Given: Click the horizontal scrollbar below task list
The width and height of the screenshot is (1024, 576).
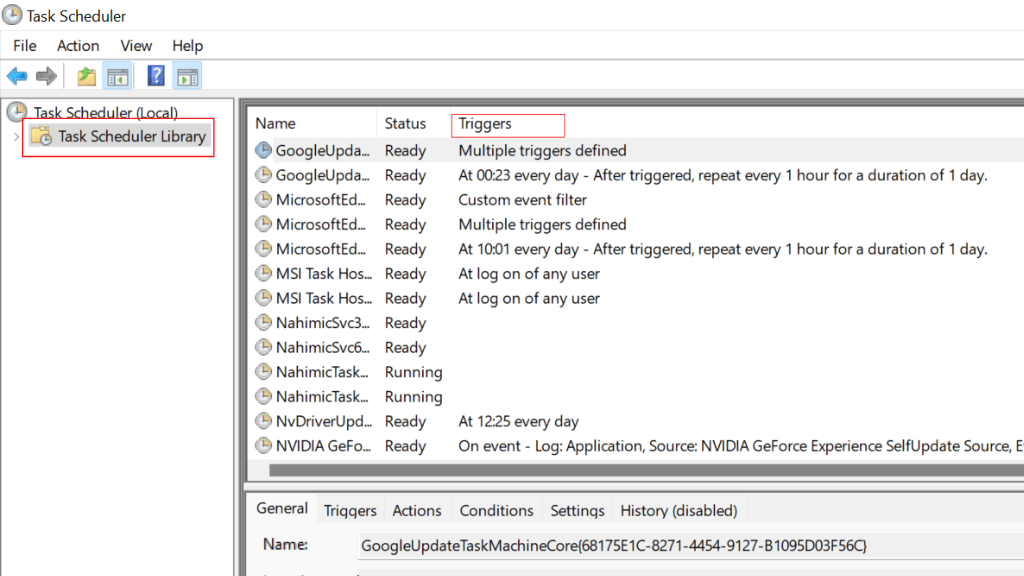Looking at the screenshot, I should [640, 469].
